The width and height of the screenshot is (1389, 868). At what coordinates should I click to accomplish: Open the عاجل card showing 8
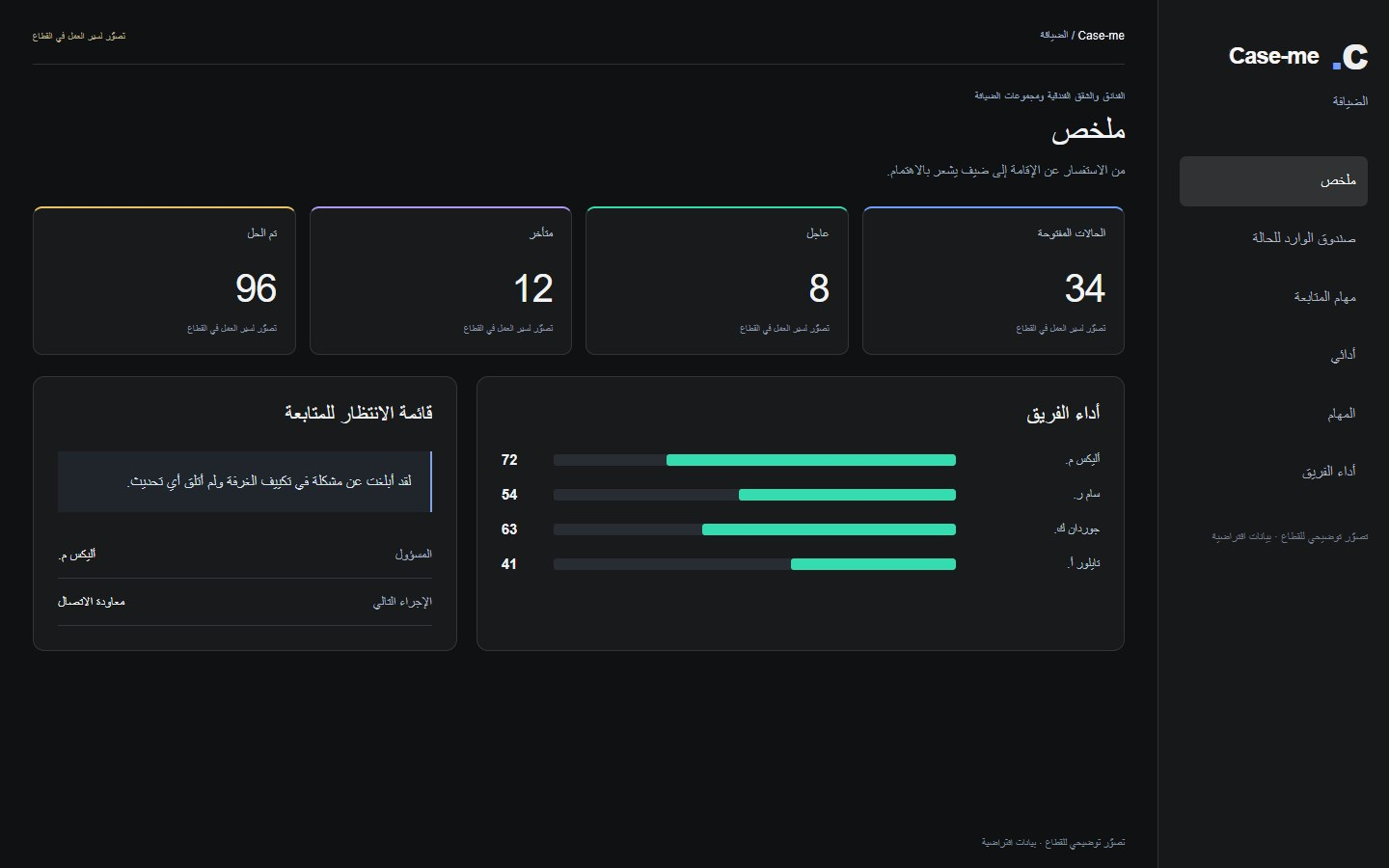pyautogui.click(x=717, y=281)
